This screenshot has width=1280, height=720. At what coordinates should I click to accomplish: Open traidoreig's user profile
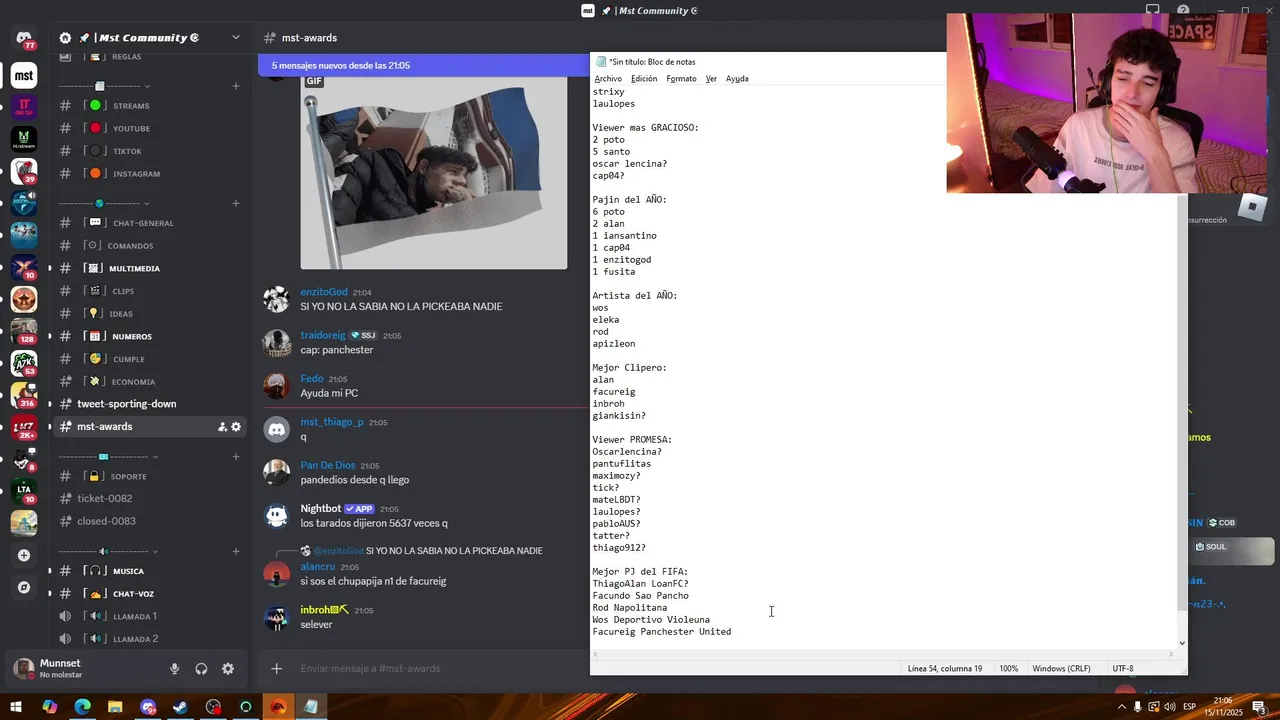point(323,335)
